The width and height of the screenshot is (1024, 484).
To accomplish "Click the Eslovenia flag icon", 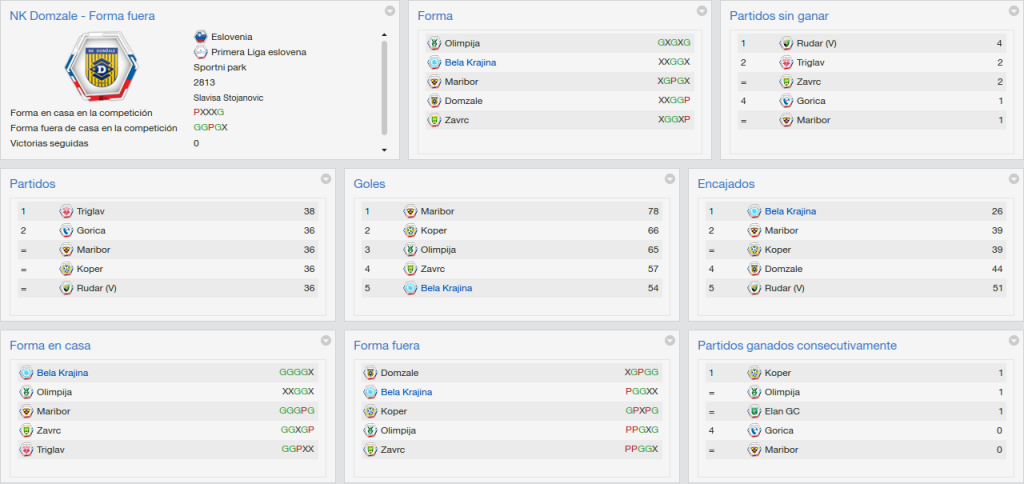I will (200, 37).
